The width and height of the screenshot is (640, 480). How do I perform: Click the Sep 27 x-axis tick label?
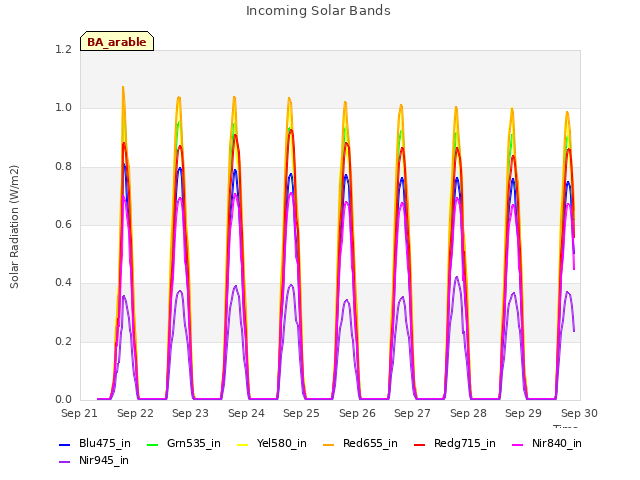click(x=412, y=413)
